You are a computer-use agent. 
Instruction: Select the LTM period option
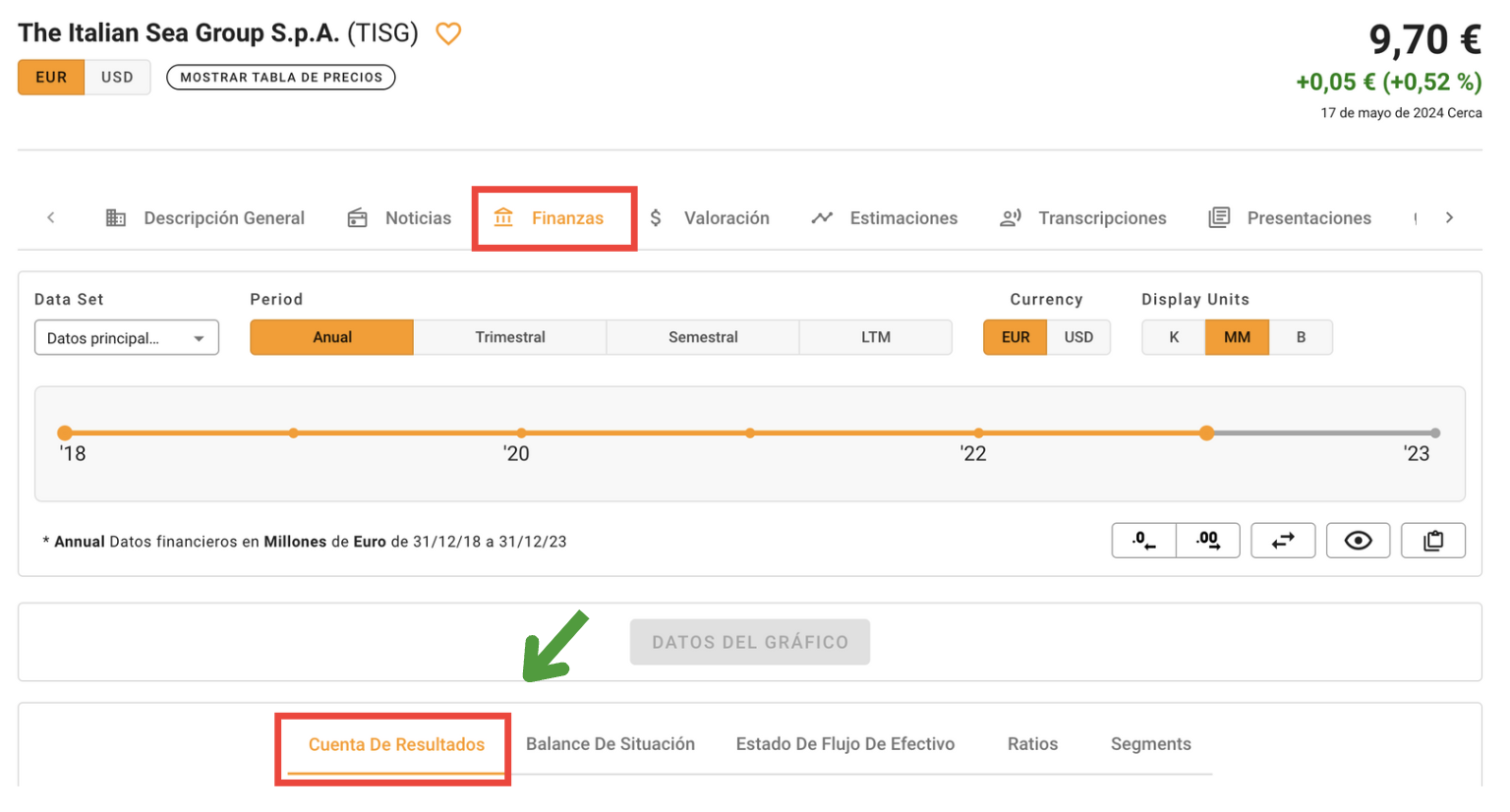876,337
